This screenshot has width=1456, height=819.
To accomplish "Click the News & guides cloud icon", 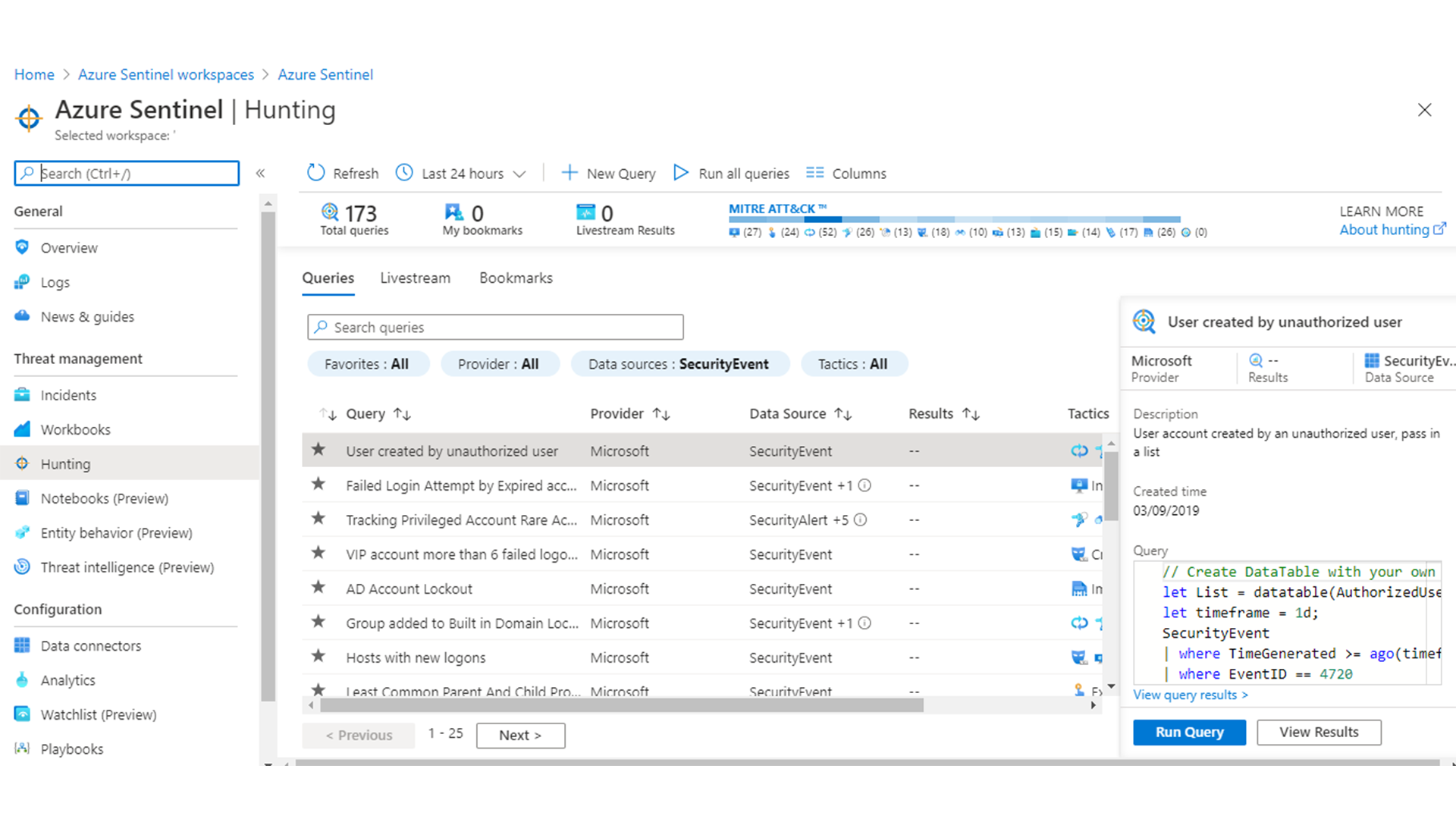I will point(22,316).
